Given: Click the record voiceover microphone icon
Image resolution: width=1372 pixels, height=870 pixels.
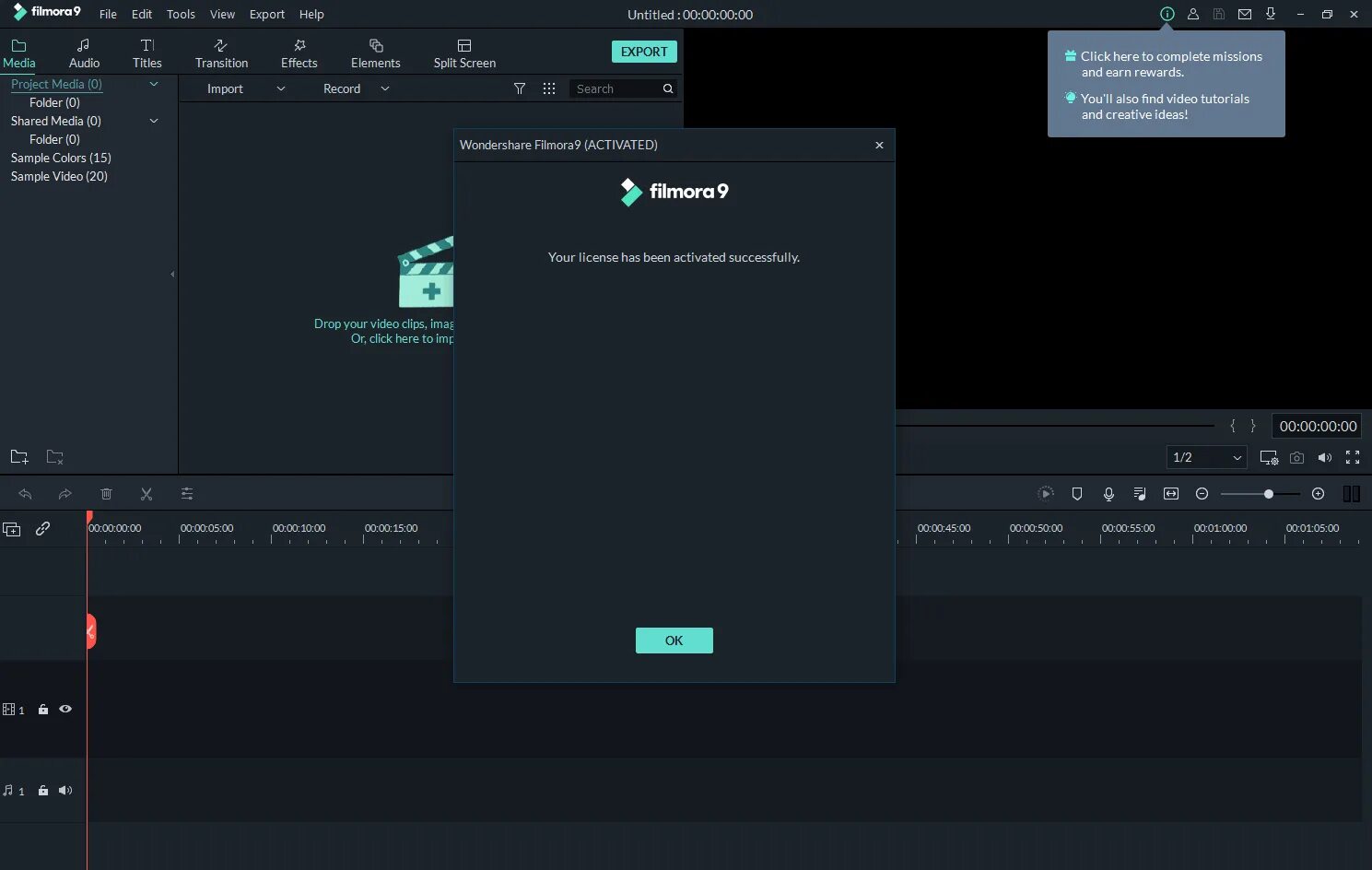Looking at the screenshot, I should tap(1108, 494).
